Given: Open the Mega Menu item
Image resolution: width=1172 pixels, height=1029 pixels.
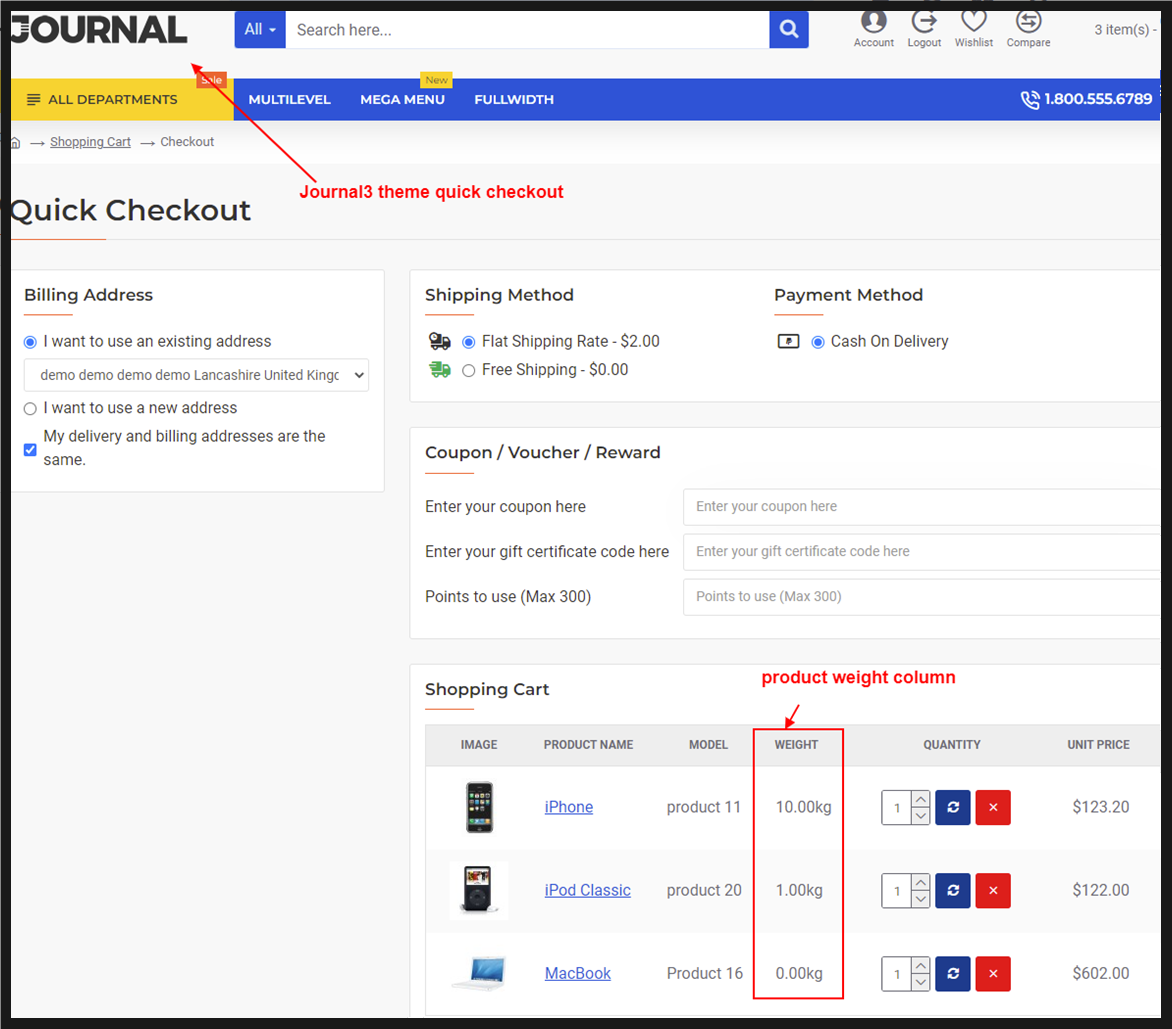Looking at the screenshot, I should click(x=402, y=100).
